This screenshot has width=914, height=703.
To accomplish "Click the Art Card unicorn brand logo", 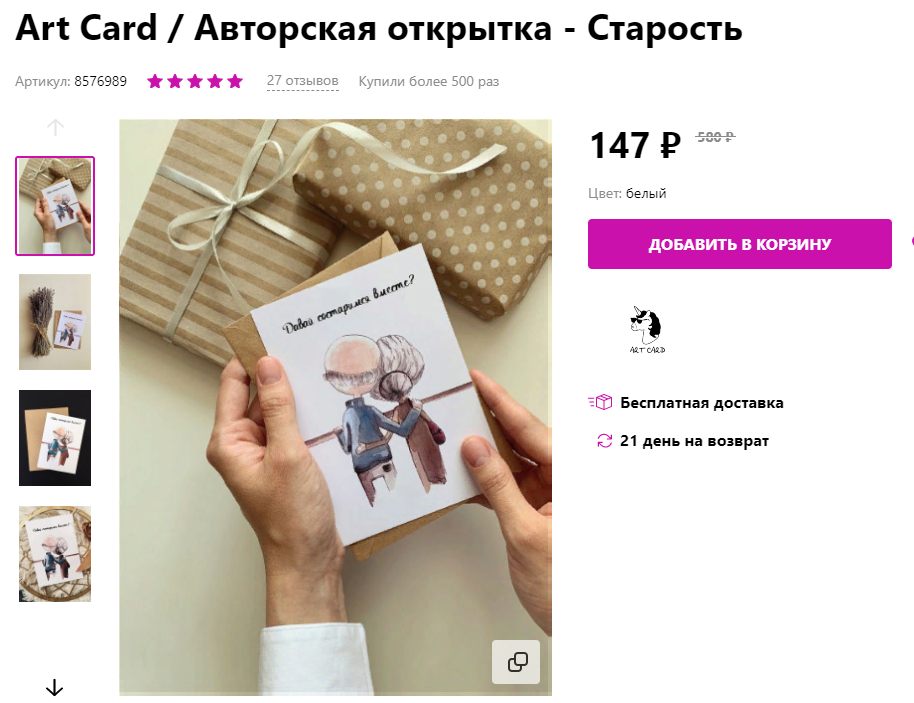I will pos(647,330).
